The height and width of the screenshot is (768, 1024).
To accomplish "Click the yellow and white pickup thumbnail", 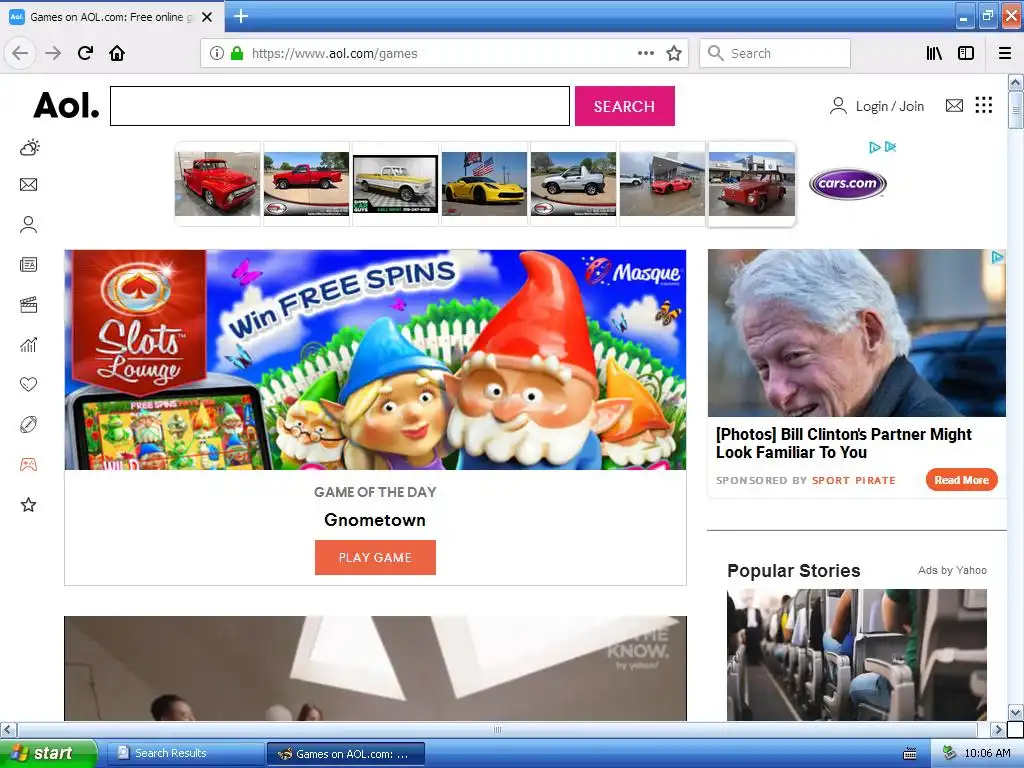I will (395, 184).
